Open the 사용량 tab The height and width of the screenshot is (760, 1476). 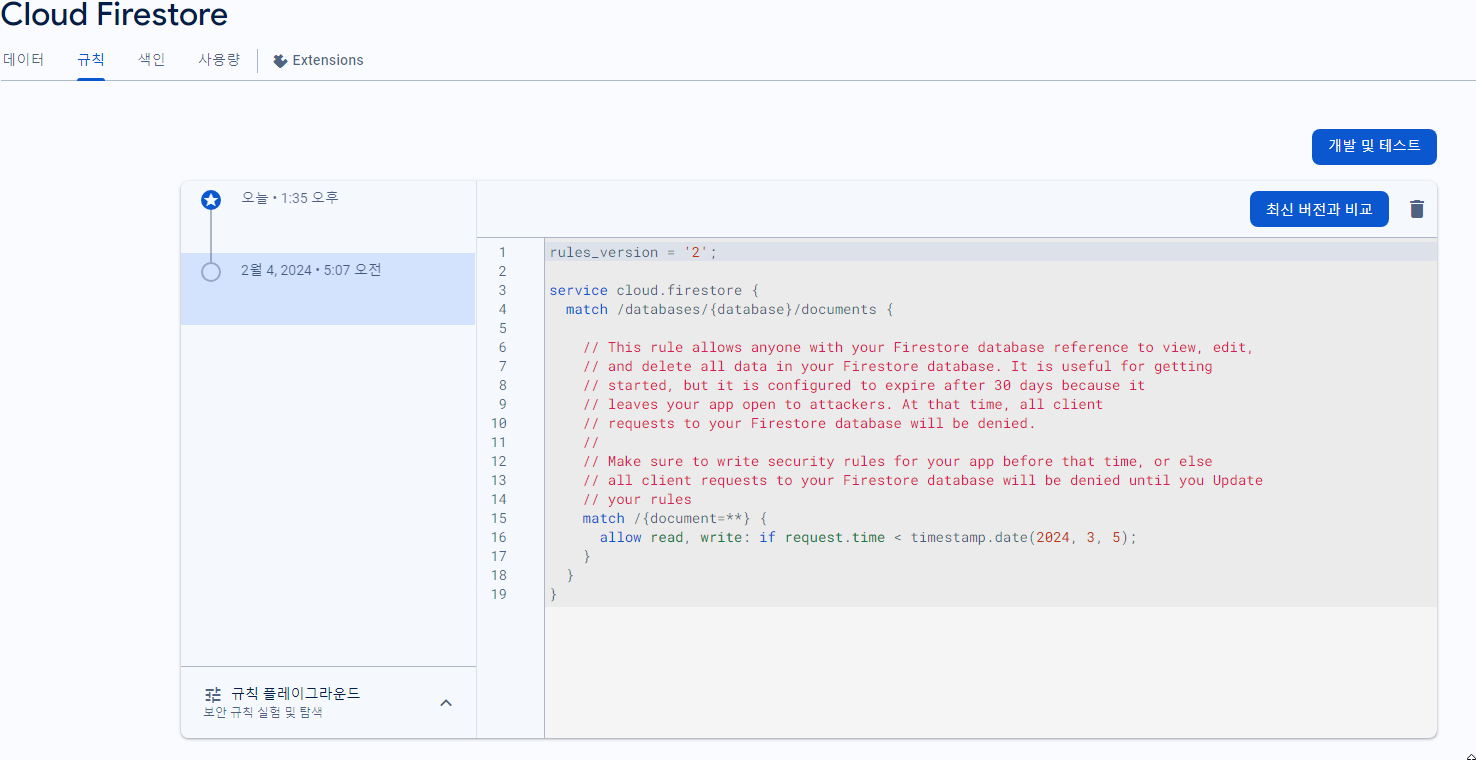[x=219, y=60]
